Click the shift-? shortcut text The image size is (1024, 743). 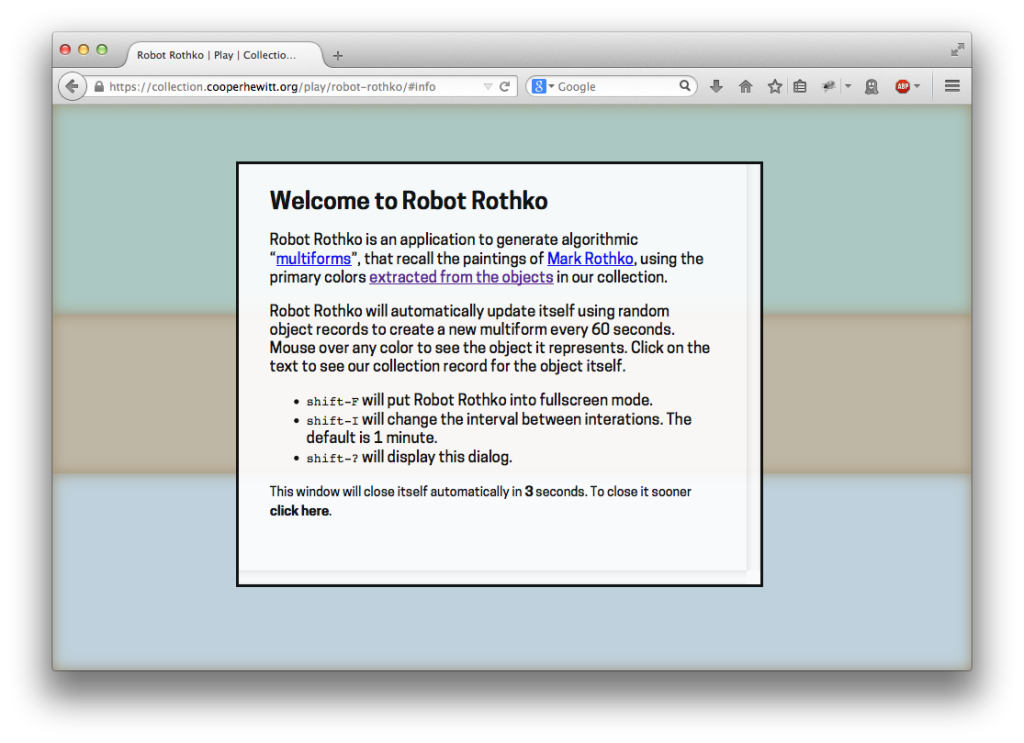pos(332,458)
